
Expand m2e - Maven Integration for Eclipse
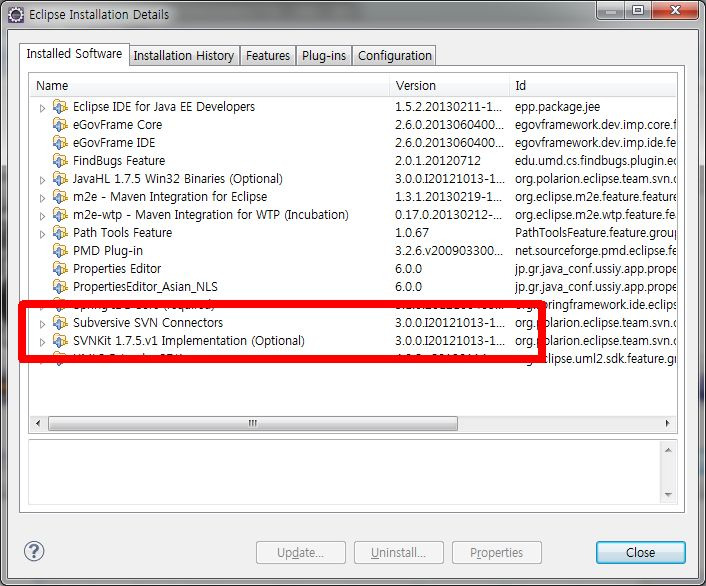42,198
